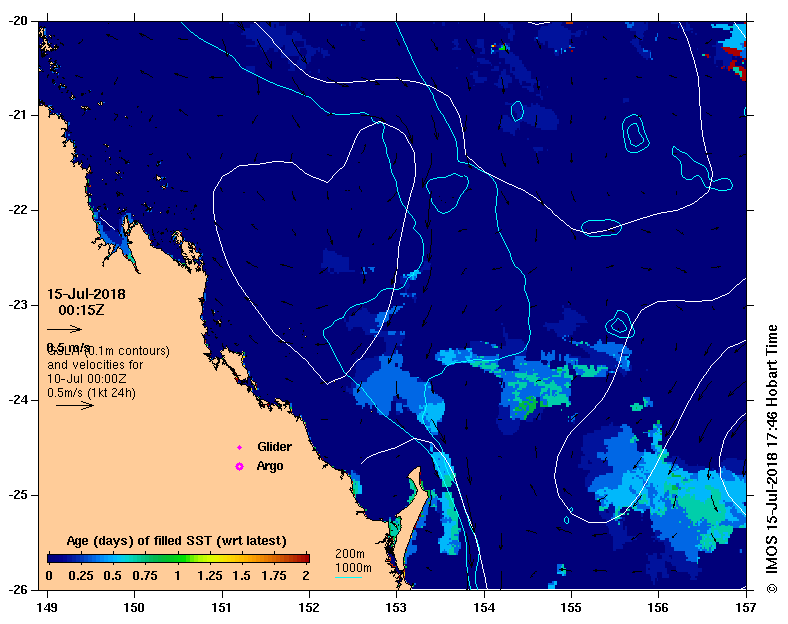The width and height of the screenshot is (788, 624).
Task: Click the '200m' depth contour legend
Action: point(350,554)
